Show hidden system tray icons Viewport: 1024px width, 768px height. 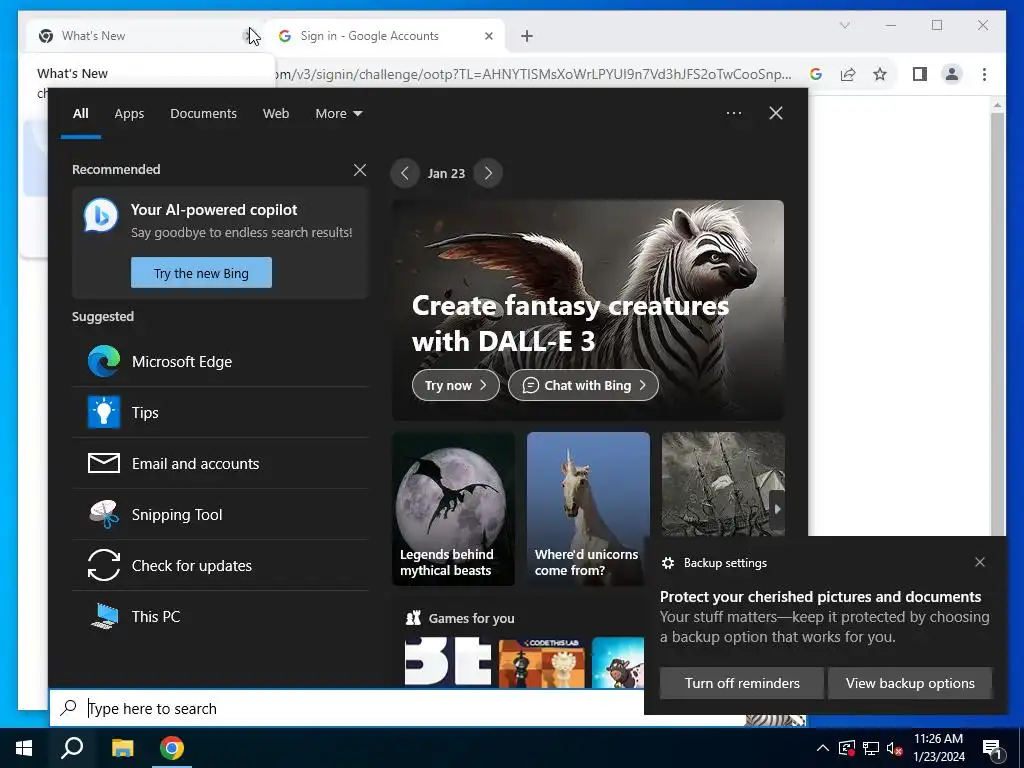click(x=823, y=748)
